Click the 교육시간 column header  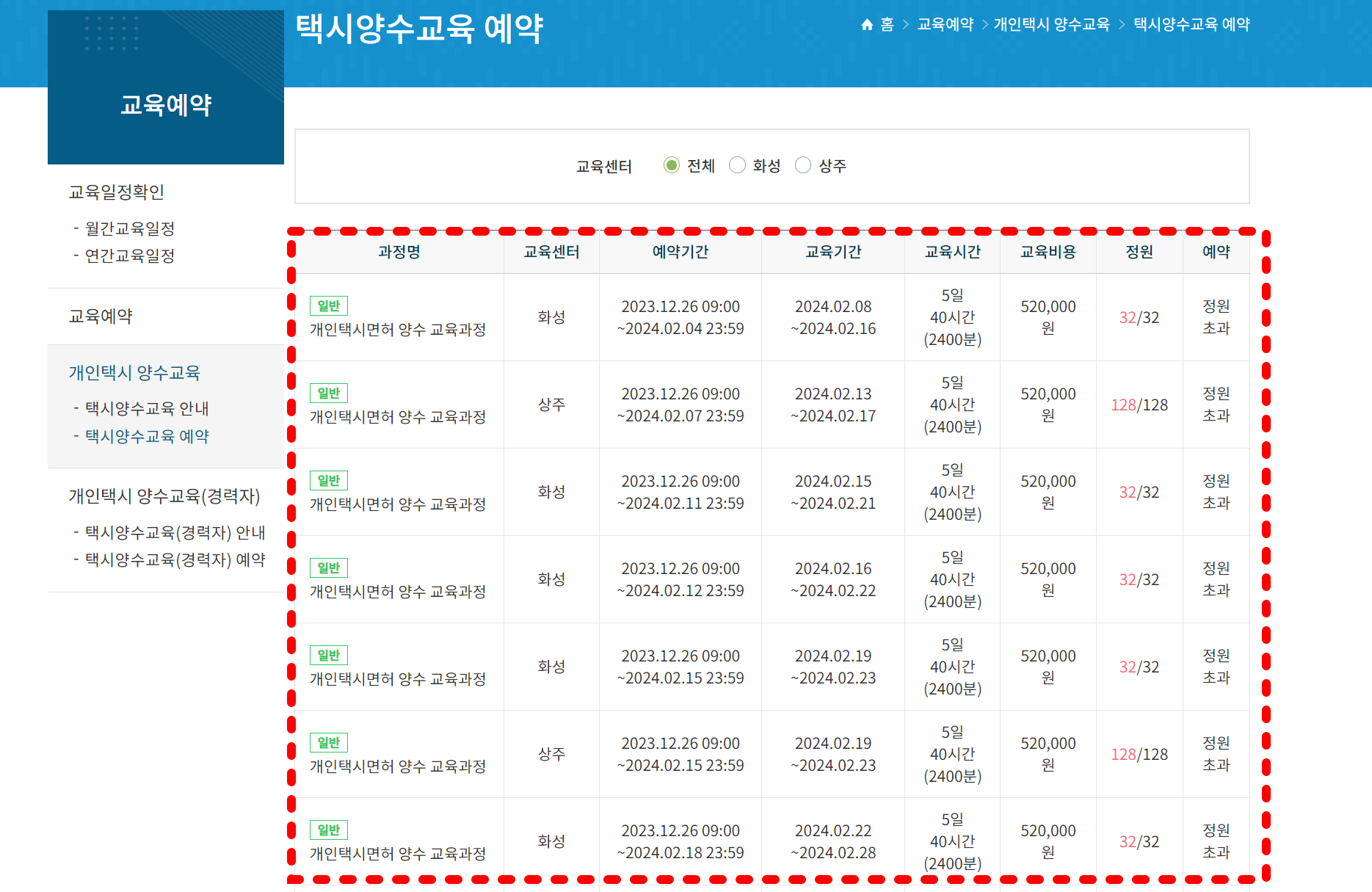[953, 252]
